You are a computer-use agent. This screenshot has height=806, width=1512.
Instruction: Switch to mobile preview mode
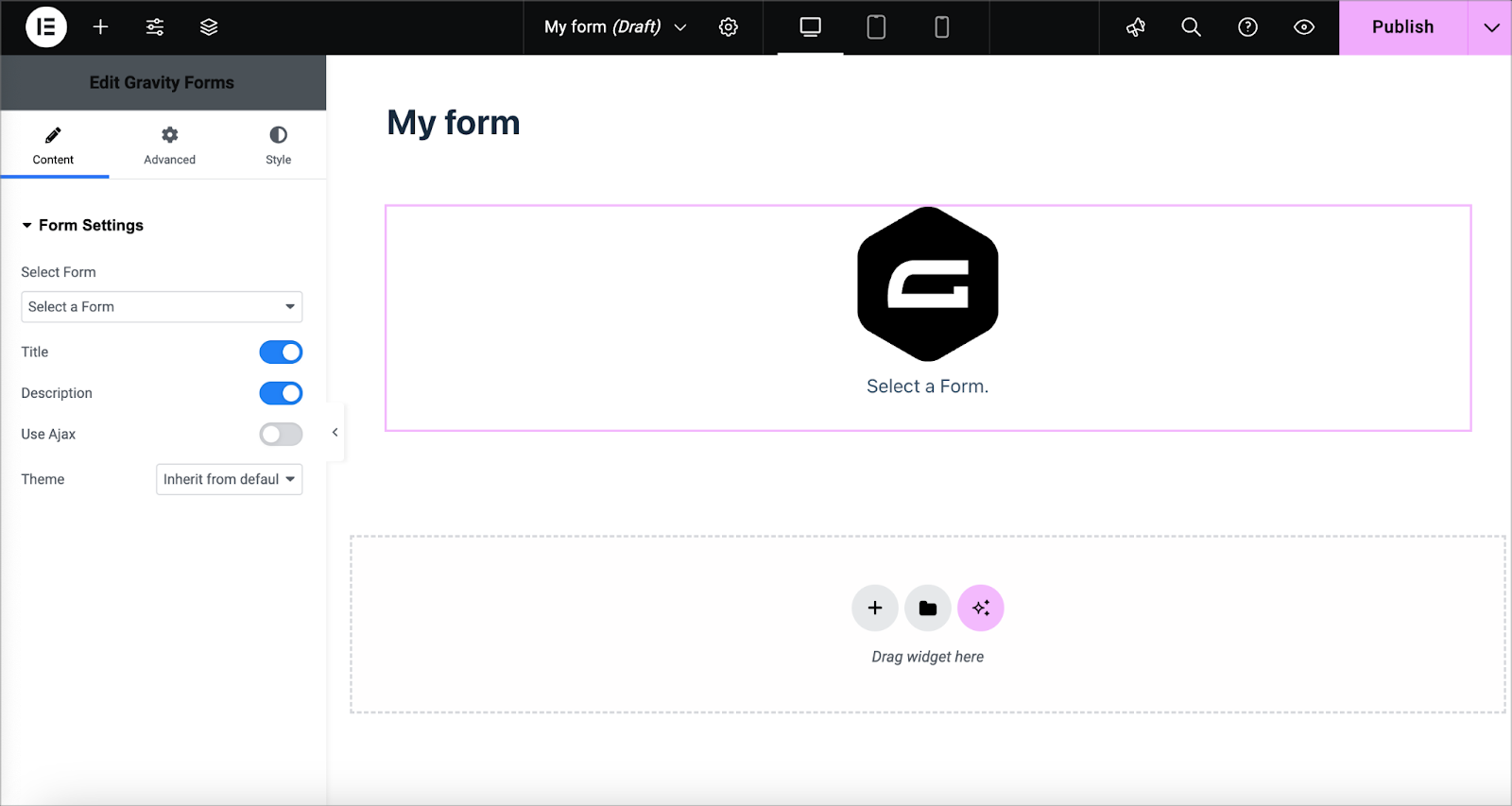click(941, 27)
